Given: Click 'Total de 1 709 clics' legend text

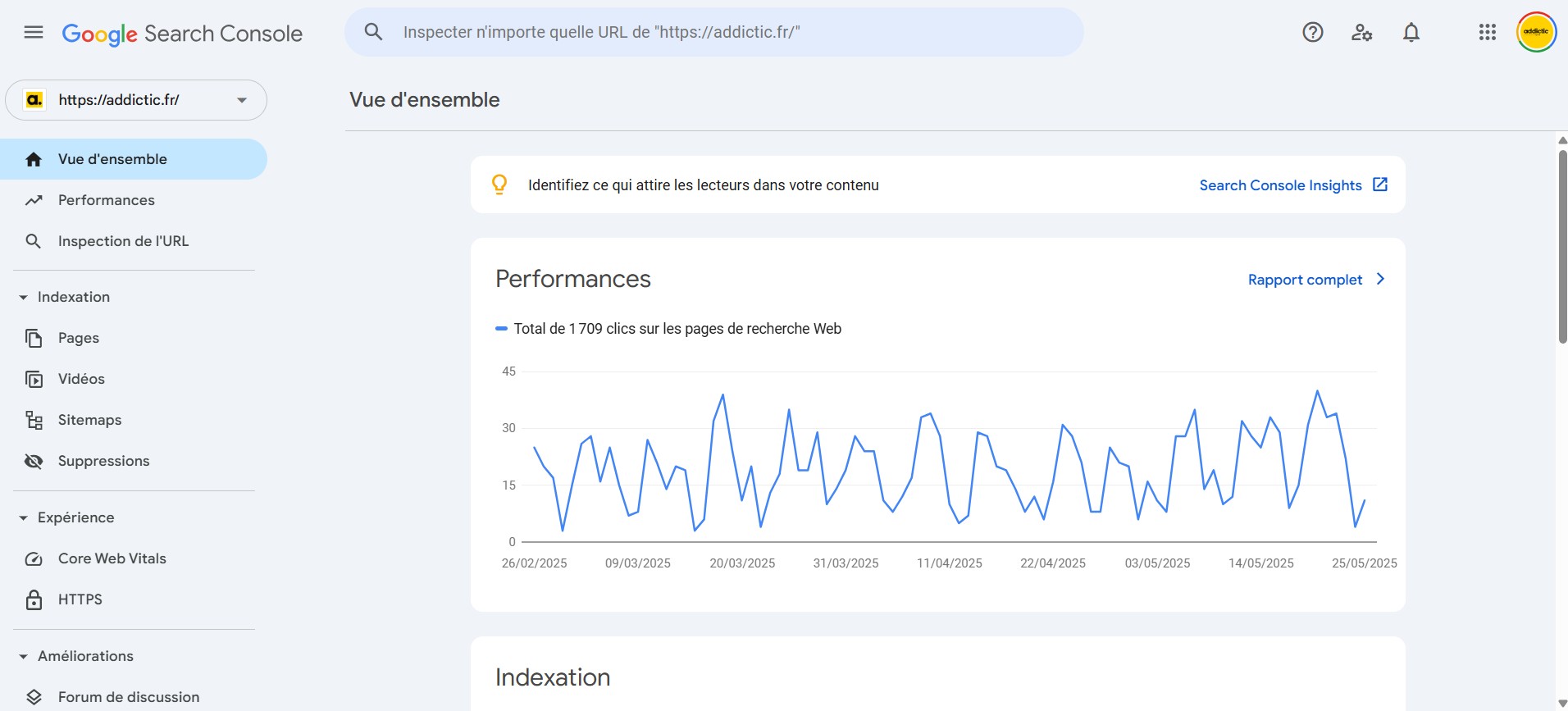Looking at the screenshot, I should 677,329.
